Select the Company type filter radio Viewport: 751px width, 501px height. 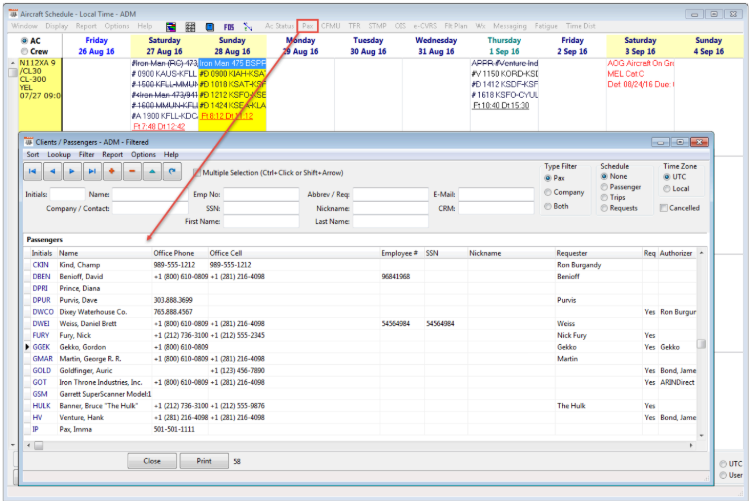click(549, 192)
